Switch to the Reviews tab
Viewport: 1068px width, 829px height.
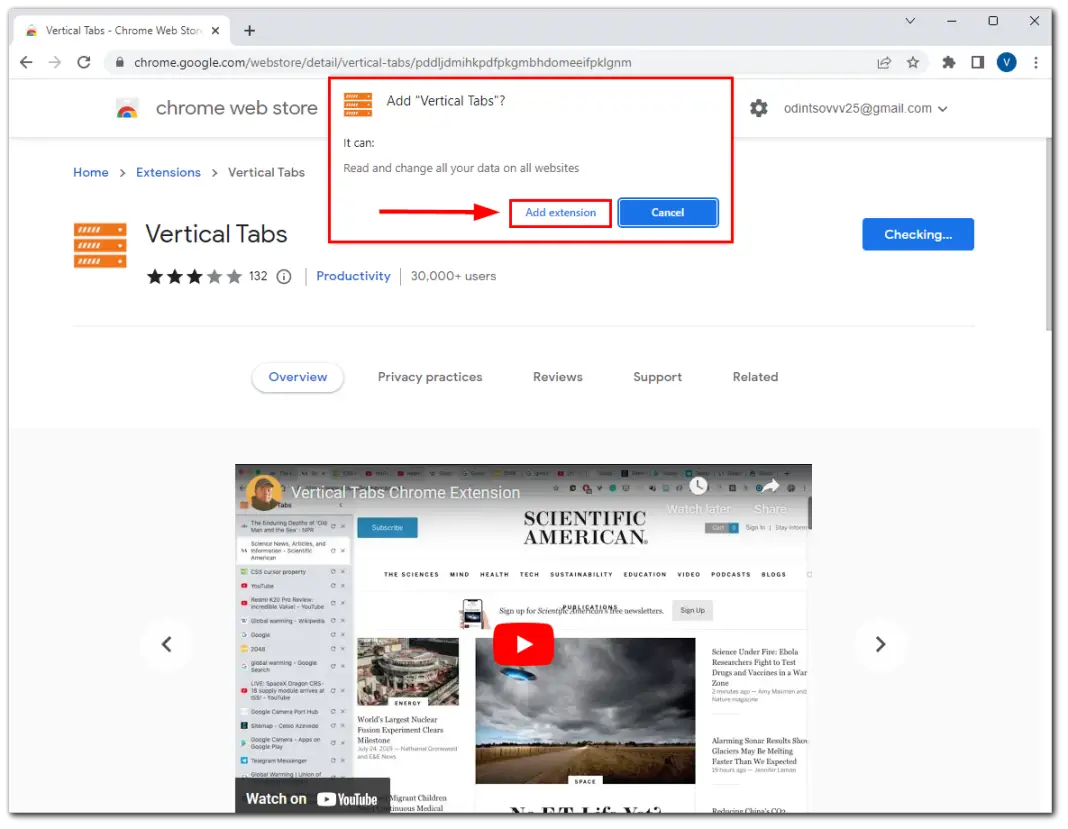[x=557, y=377]
